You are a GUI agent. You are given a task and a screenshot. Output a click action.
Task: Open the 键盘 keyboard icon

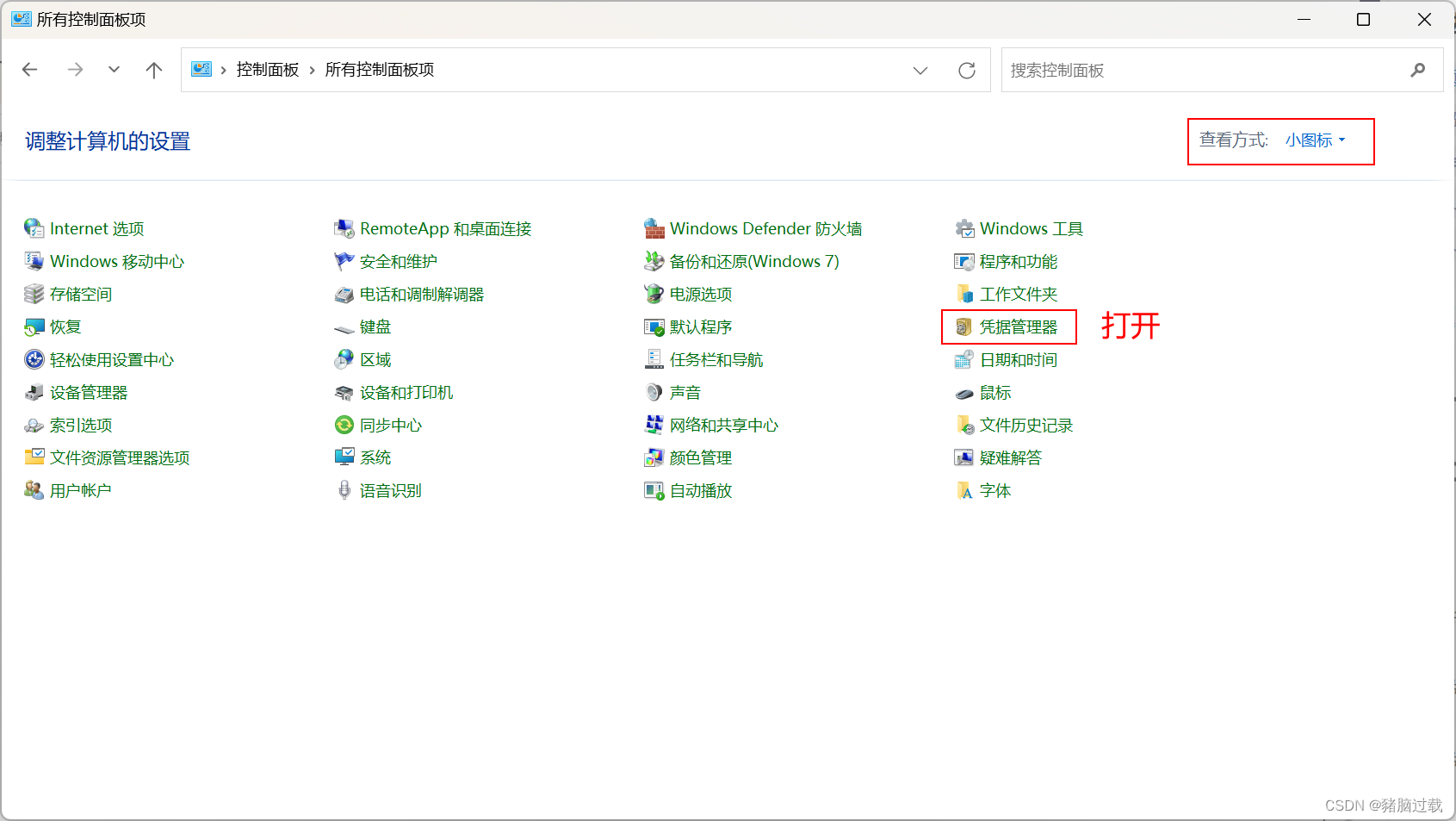click(x=344, y=327)
